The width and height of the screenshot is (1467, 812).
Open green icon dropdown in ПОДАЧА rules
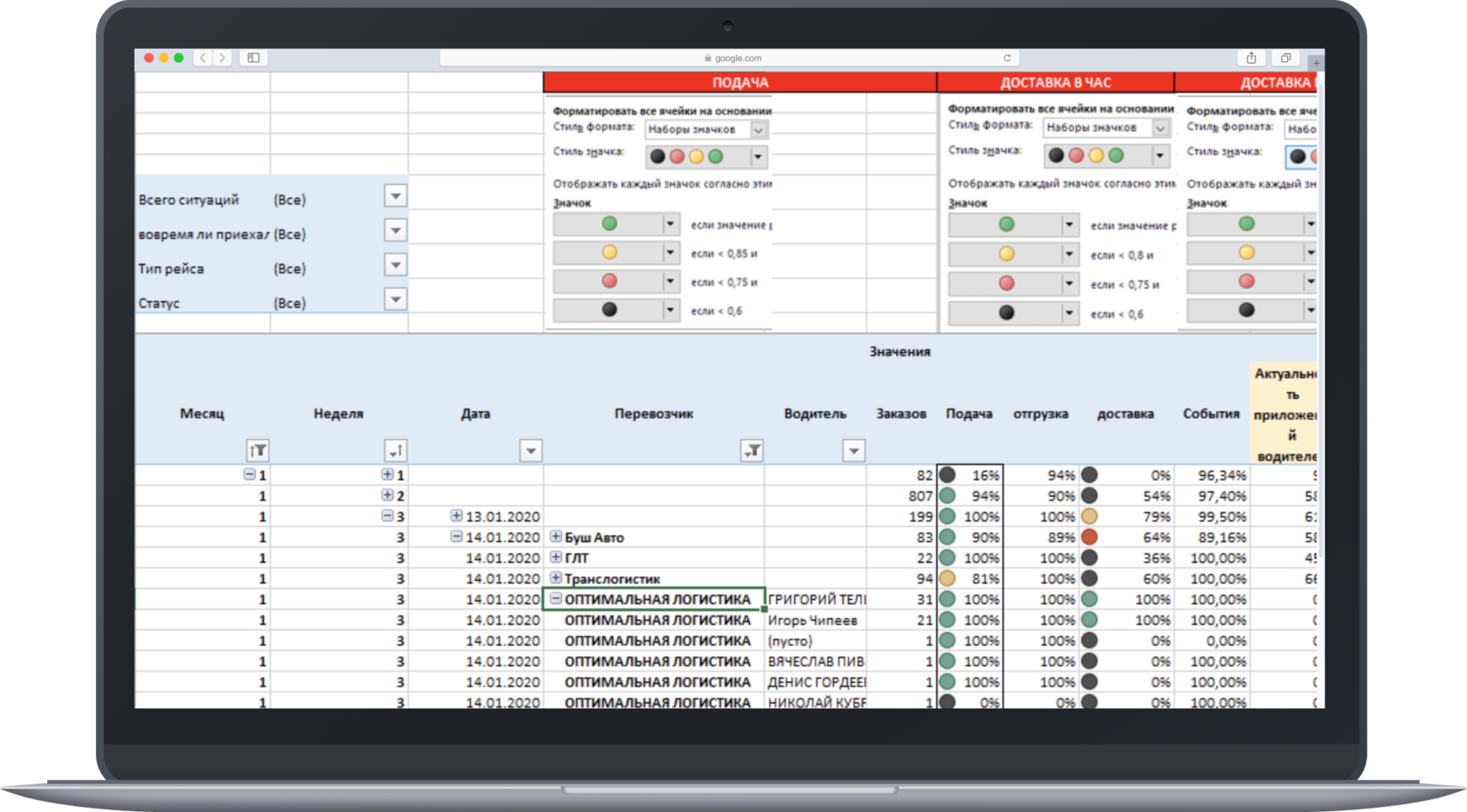click(x=671, y=224)
